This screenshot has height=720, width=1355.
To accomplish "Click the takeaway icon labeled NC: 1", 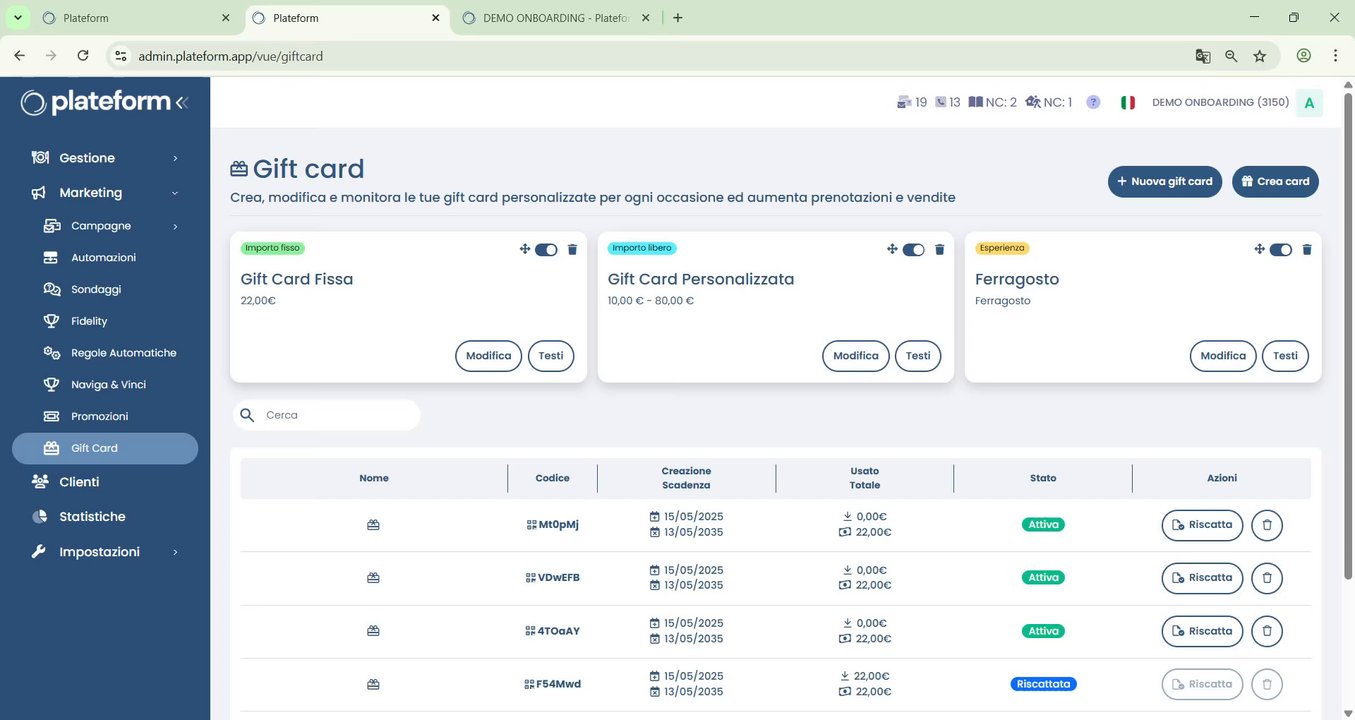I will coord(1048,102).
